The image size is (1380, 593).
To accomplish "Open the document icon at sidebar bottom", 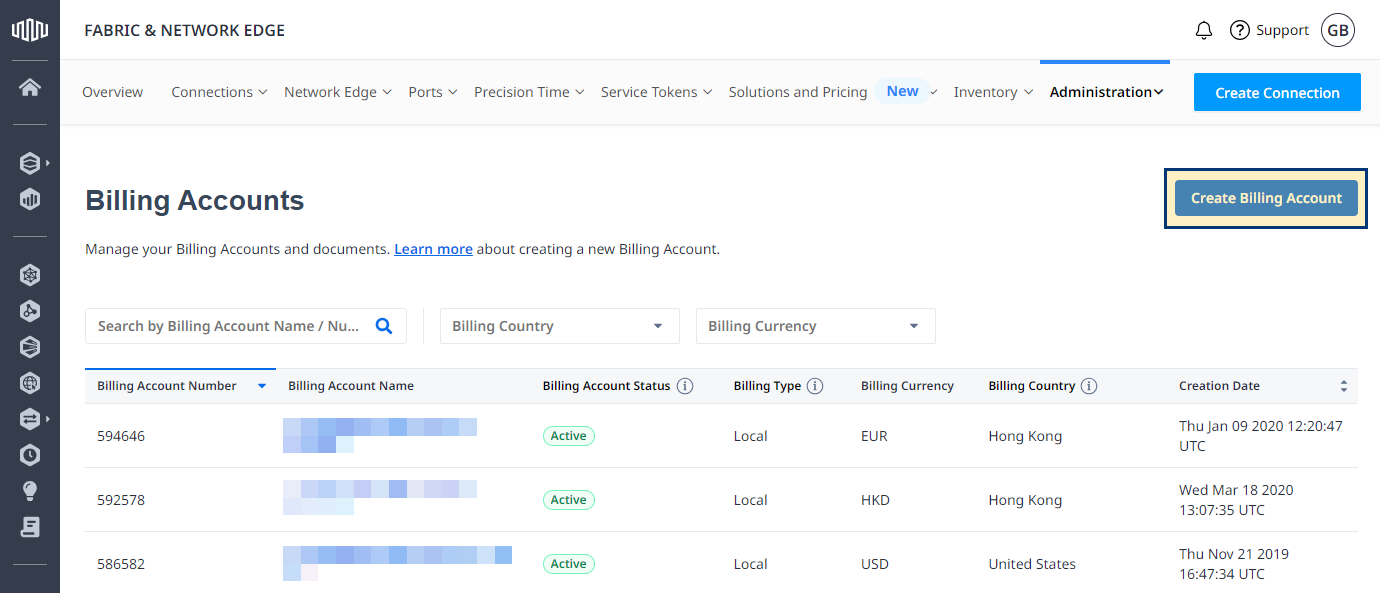I will (x=30, y=527).
